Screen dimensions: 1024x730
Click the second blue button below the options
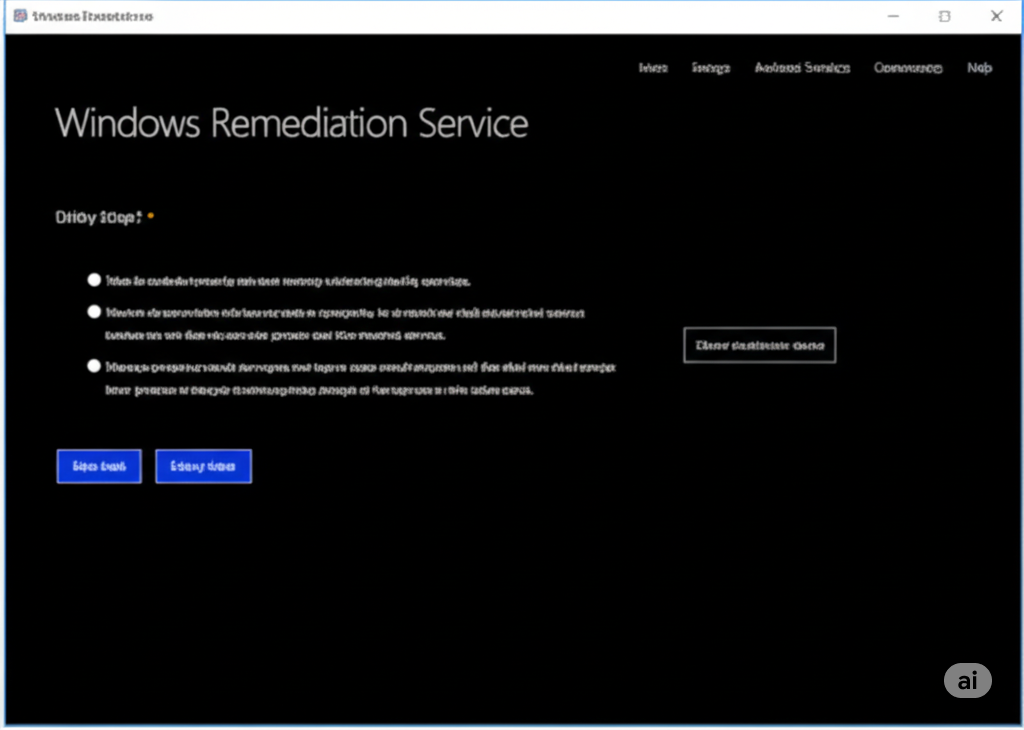pyautogui.click(x=203, y=466)
